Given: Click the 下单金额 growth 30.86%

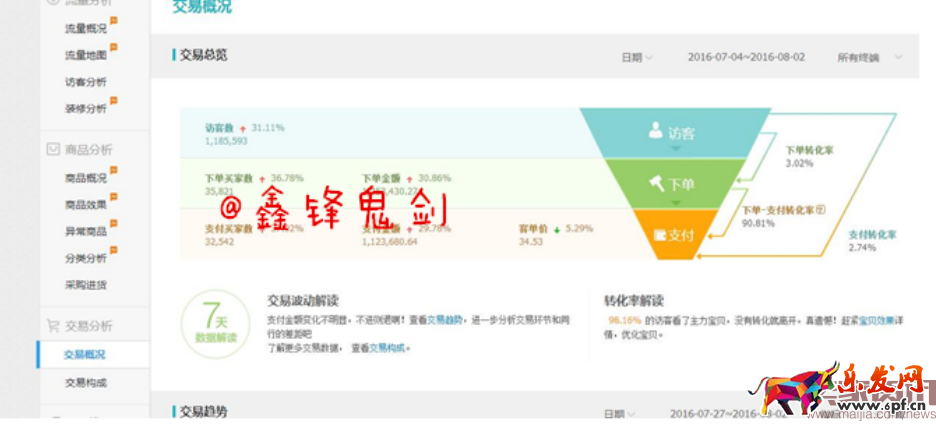Looking at the screenshot, I should pos(435,178).
